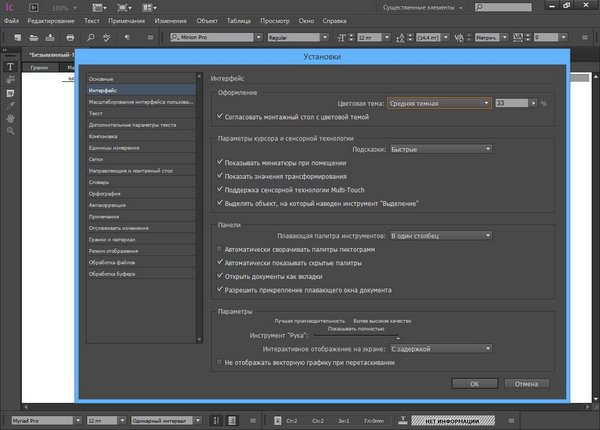
Task: Select the Hand tool in the toolbox
Action: click(10, 116)
